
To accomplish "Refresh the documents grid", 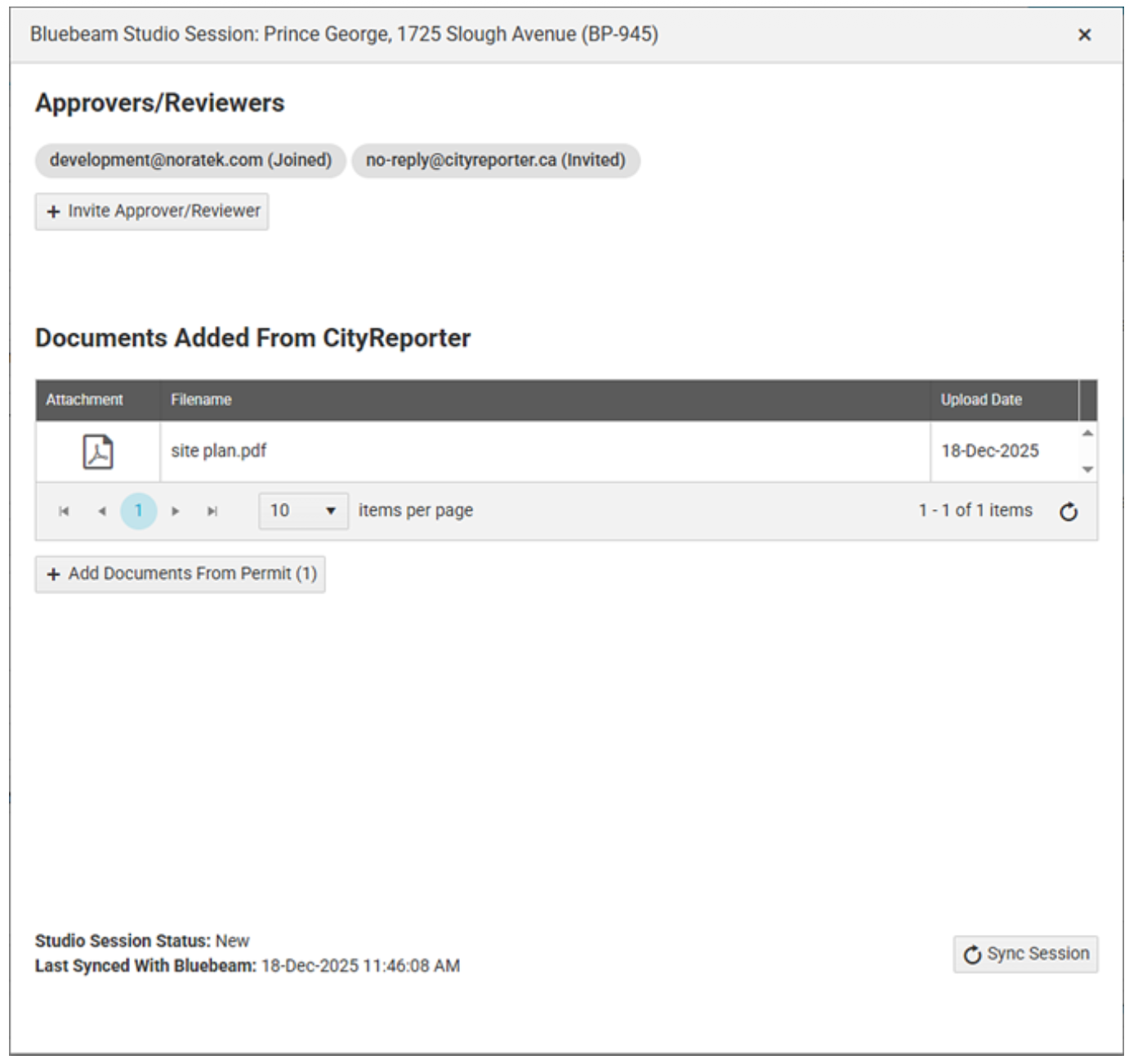I will pos(1068,512).
